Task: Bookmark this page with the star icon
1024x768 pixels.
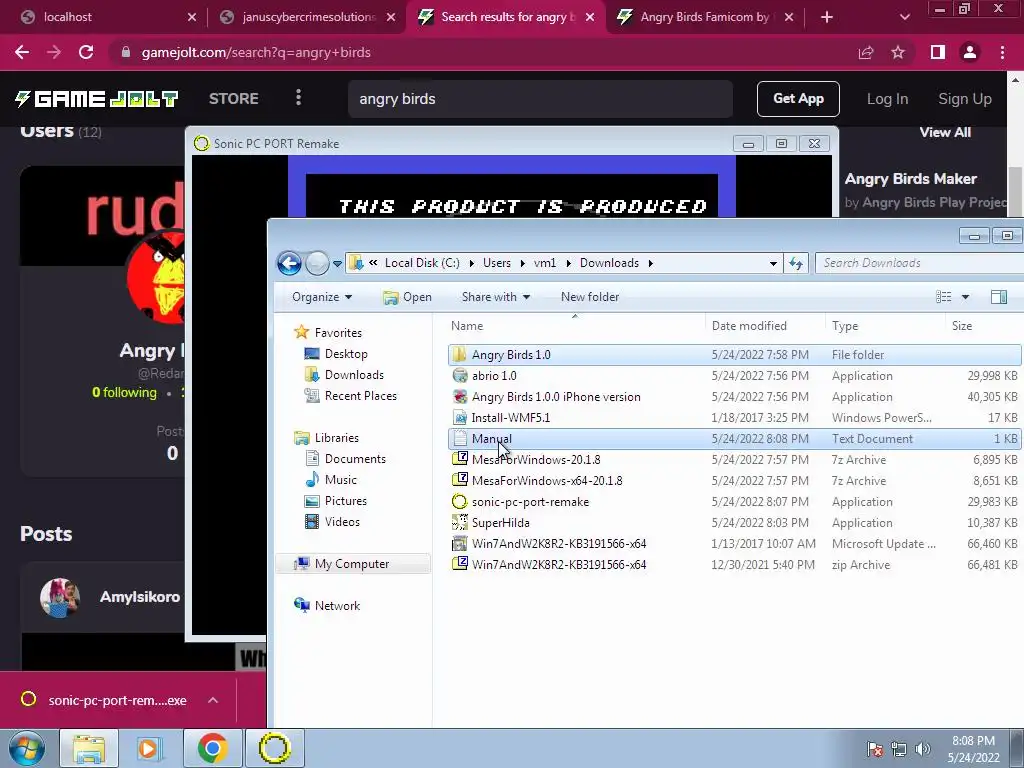Action: tap(898, 52)
